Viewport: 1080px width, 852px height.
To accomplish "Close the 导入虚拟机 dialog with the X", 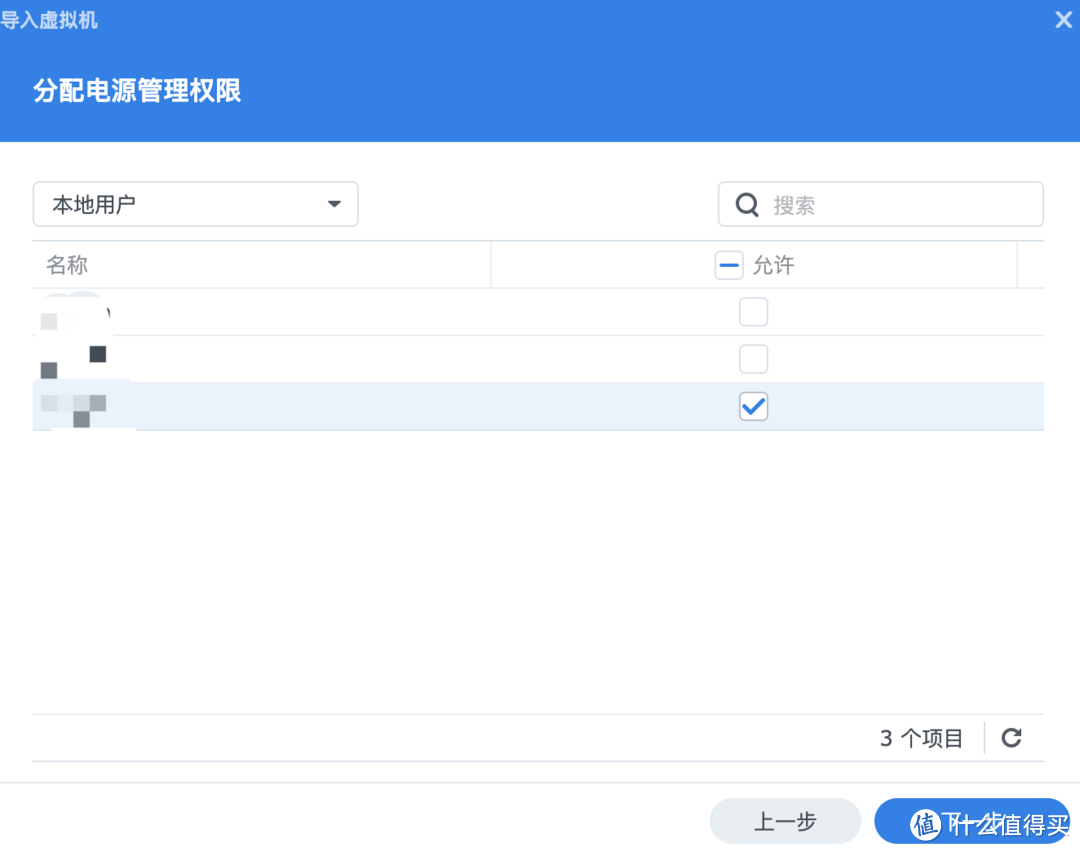I will (x=1063, y=19).
